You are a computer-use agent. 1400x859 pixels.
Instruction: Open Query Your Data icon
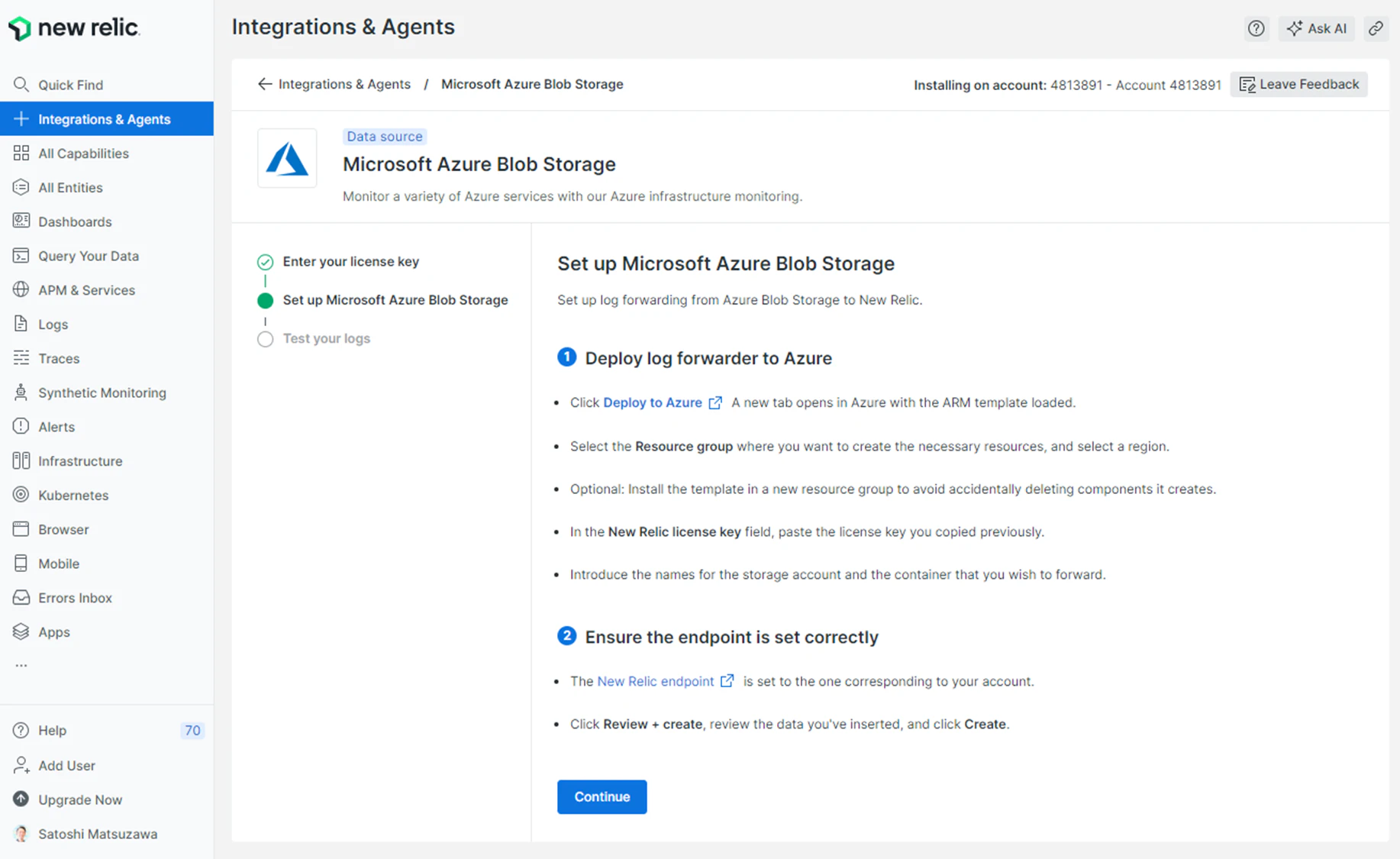click(x=21, y=256)
